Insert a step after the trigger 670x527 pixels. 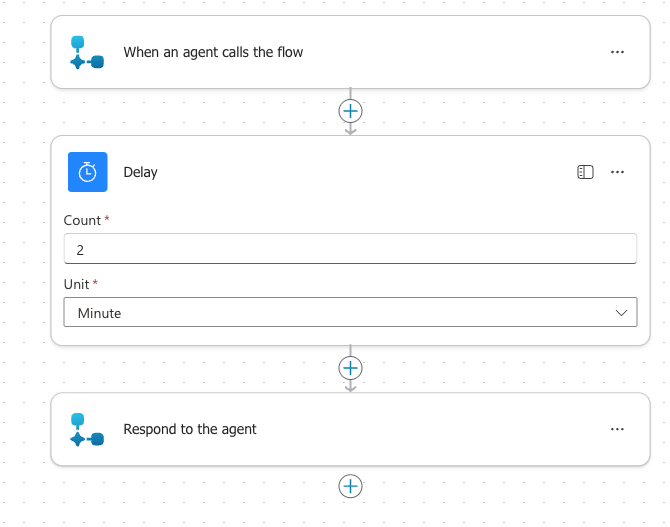coord(350,110)
